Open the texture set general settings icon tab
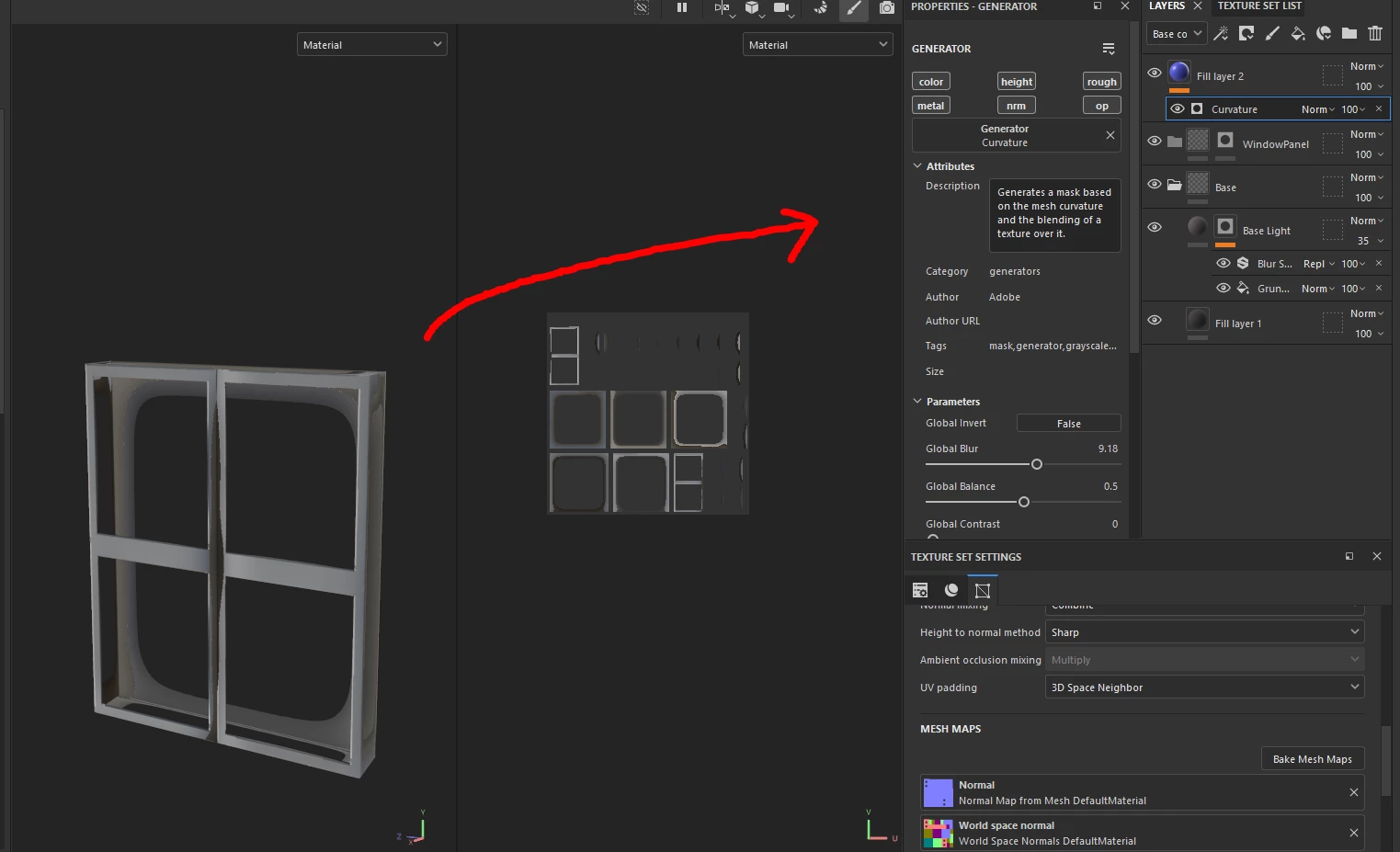The height and width of the screenshot is (852, 1400). [920, 590]
